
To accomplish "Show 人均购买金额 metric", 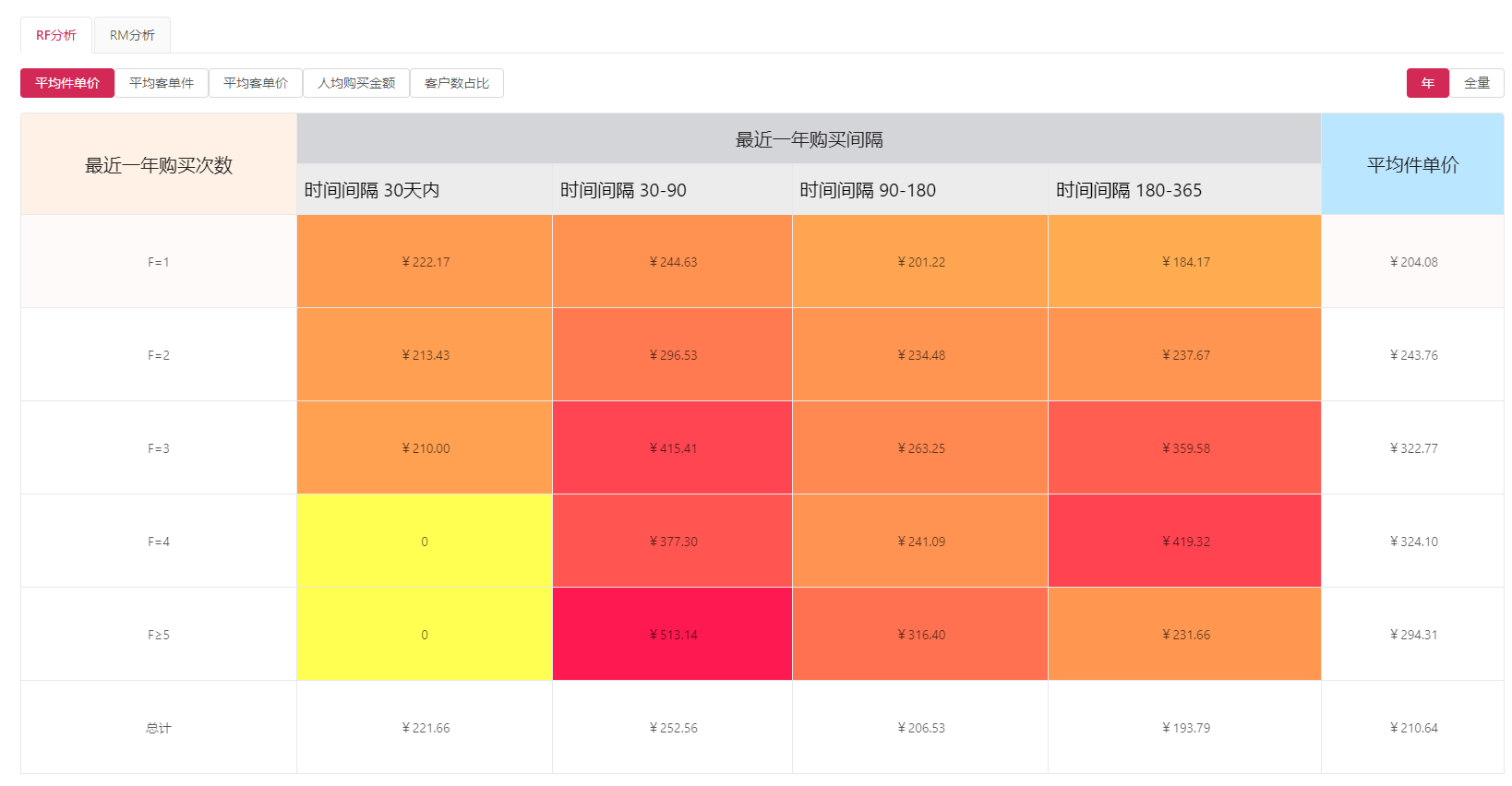I will tap(356, 83).
